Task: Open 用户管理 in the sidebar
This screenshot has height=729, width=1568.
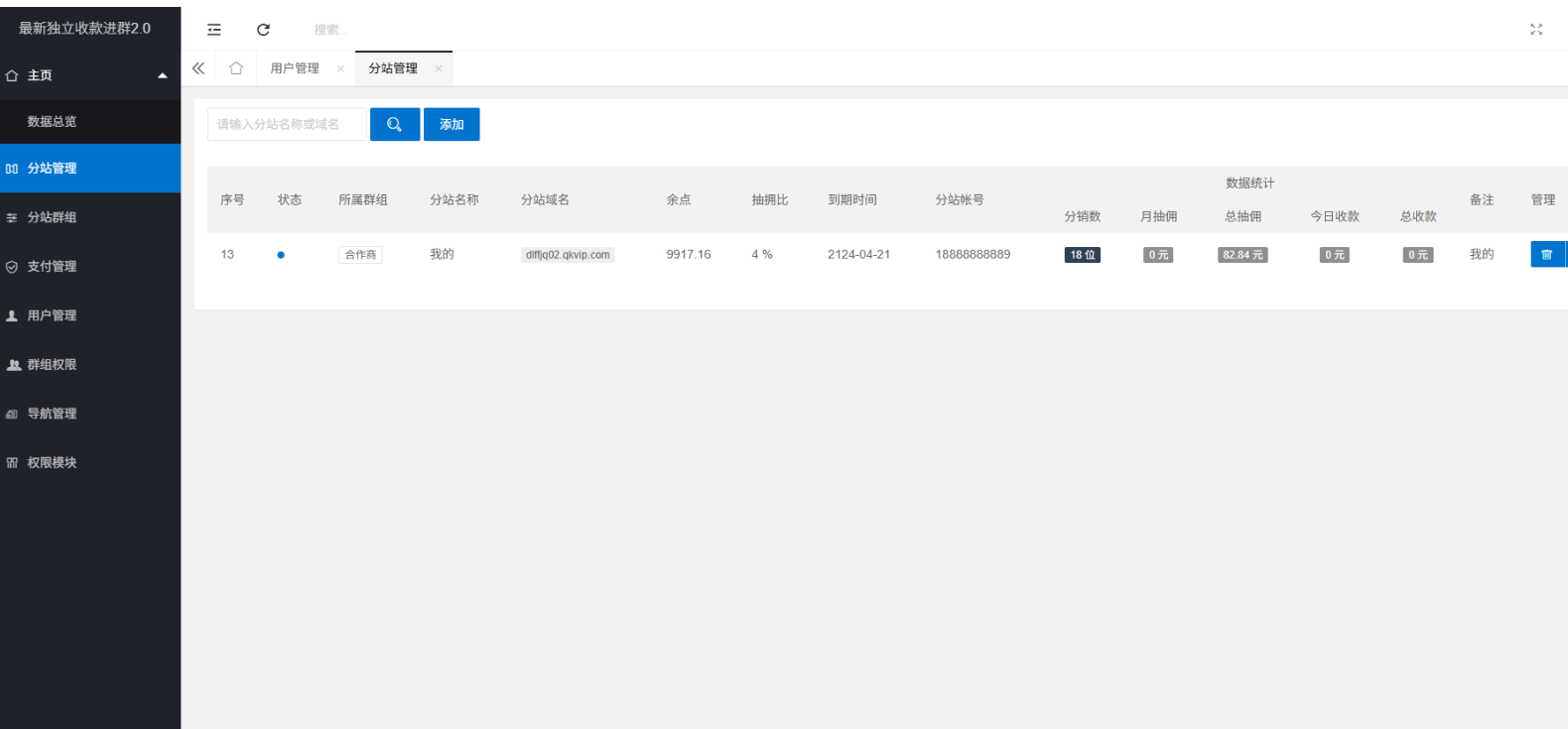Action: (x=90, y=315)
